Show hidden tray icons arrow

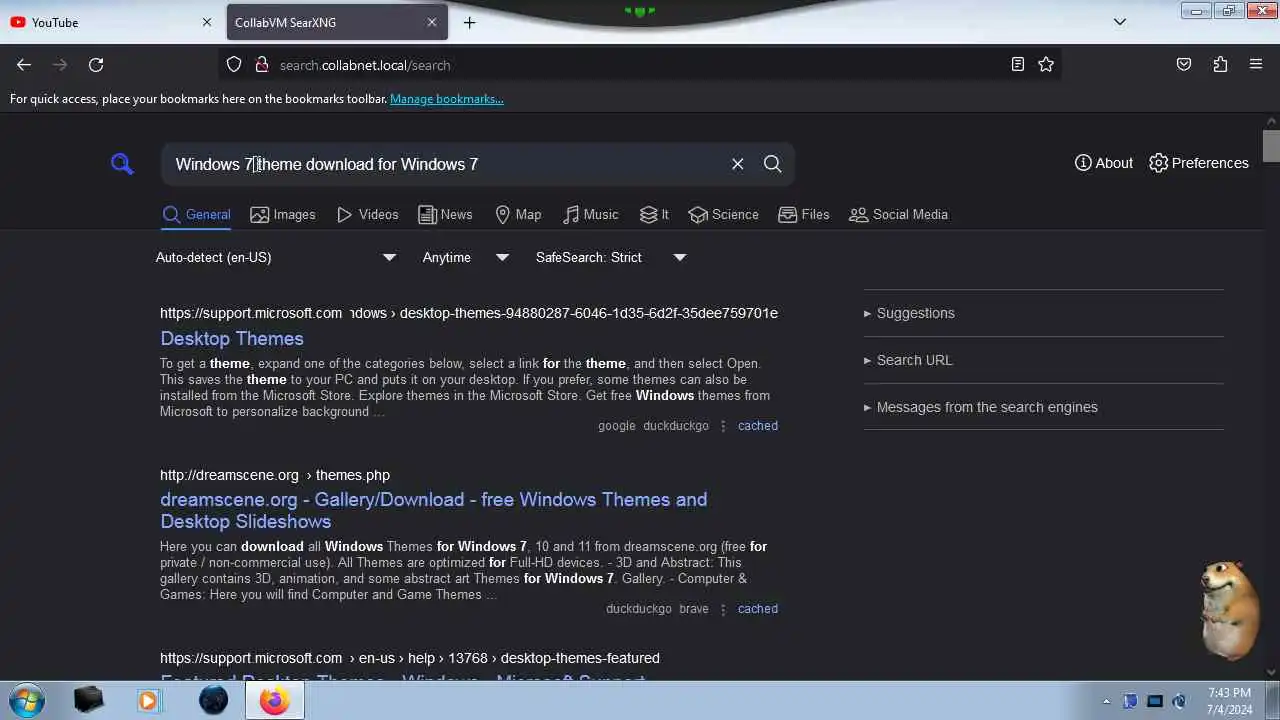(x=1106, y=701)
